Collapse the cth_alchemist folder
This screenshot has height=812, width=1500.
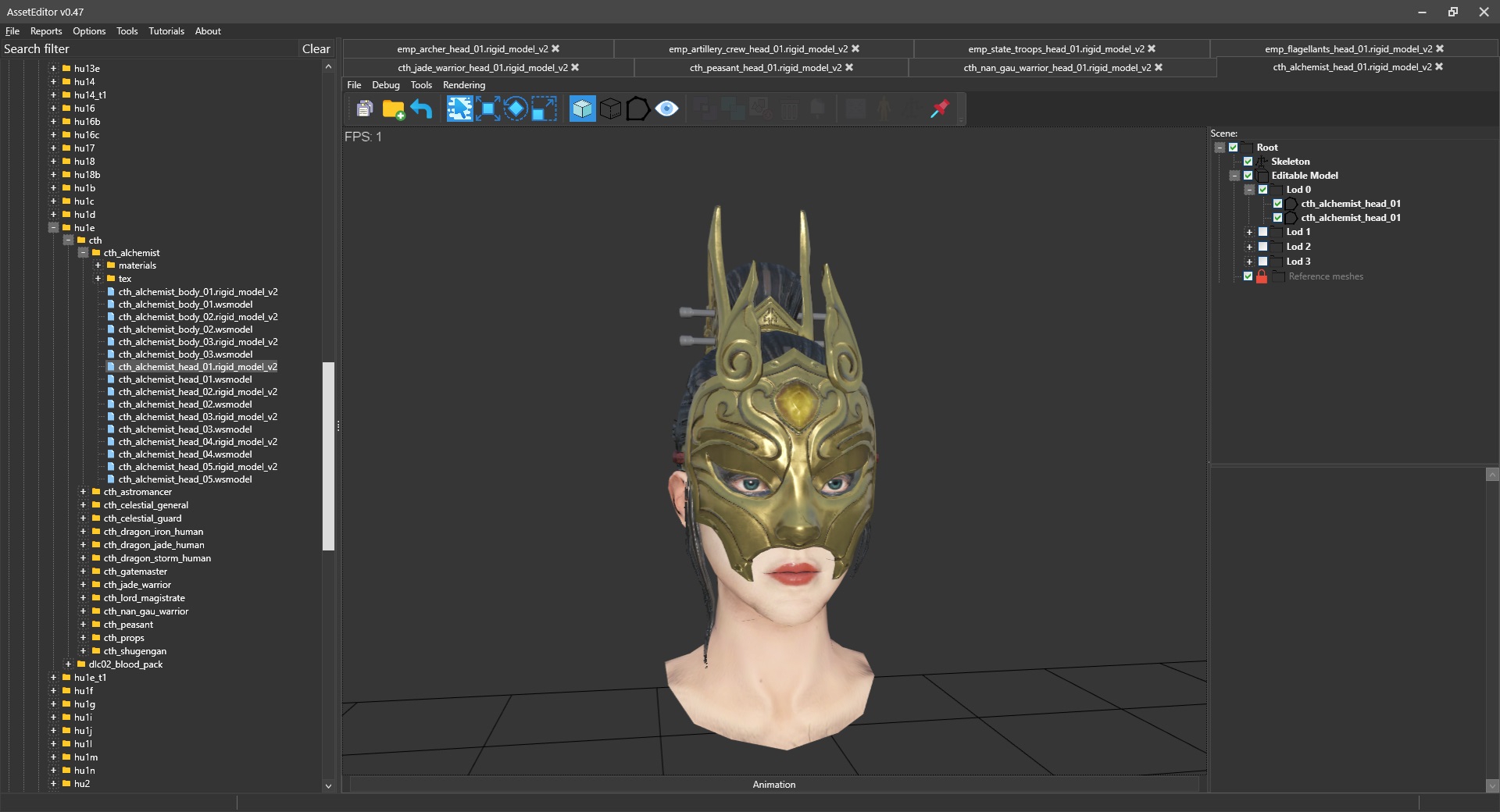(83, 253)
